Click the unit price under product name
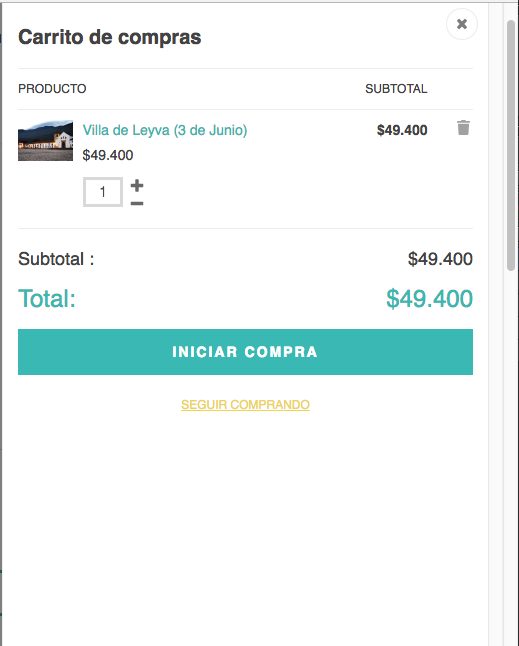 tap(108, 155)
